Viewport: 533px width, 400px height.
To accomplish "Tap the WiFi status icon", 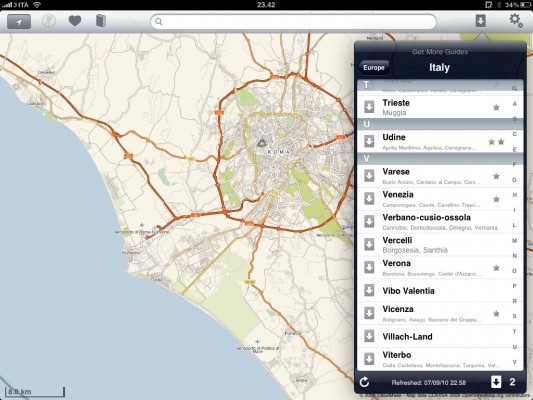I will [x=37, y=5].
